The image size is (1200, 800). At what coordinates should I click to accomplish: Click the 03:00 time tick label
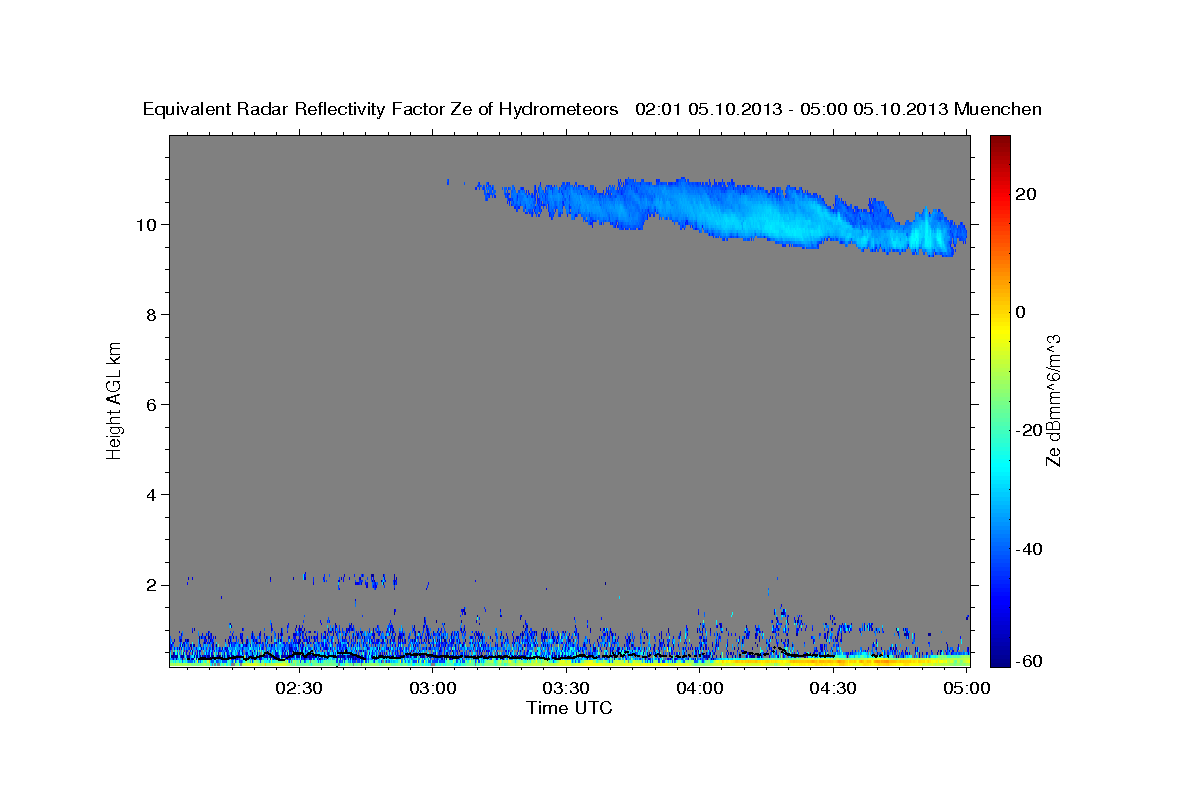coord(433,688)
